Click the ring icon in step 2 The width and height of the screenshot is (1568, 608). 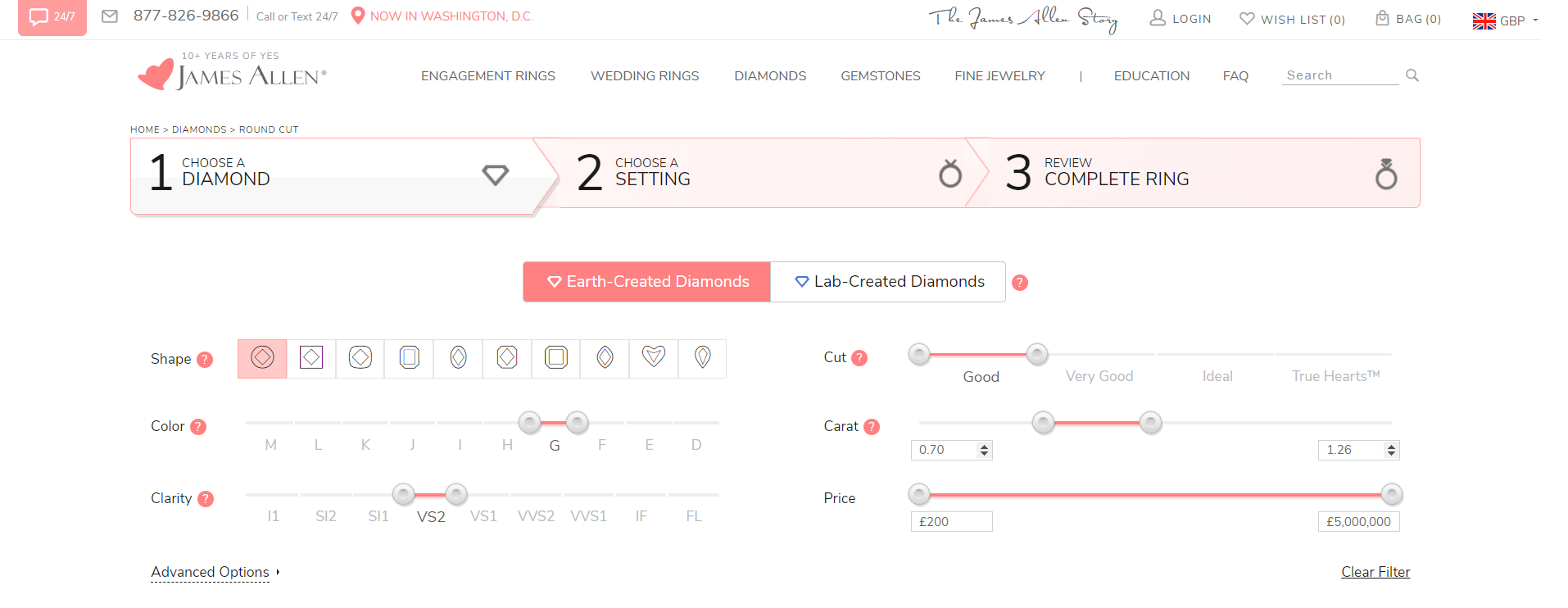tap(950, 174)
